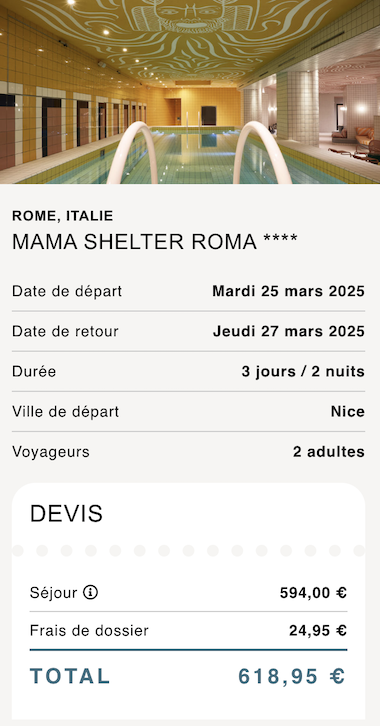Viewport: 380px width, 726px height.
Task: Select the Date de retour row
Action: tap(188, 331)
